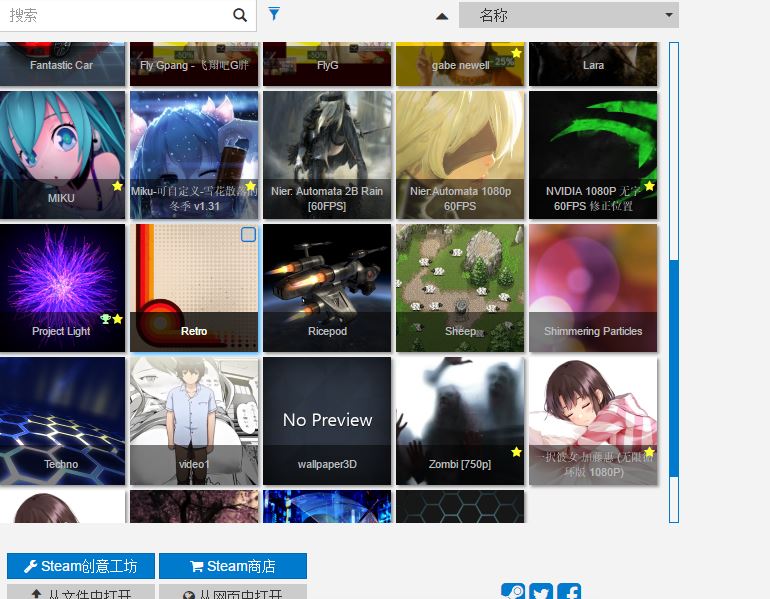Click the star on Zombi [750p] tile
770x599 pixels.
click(x=516, y=452)
